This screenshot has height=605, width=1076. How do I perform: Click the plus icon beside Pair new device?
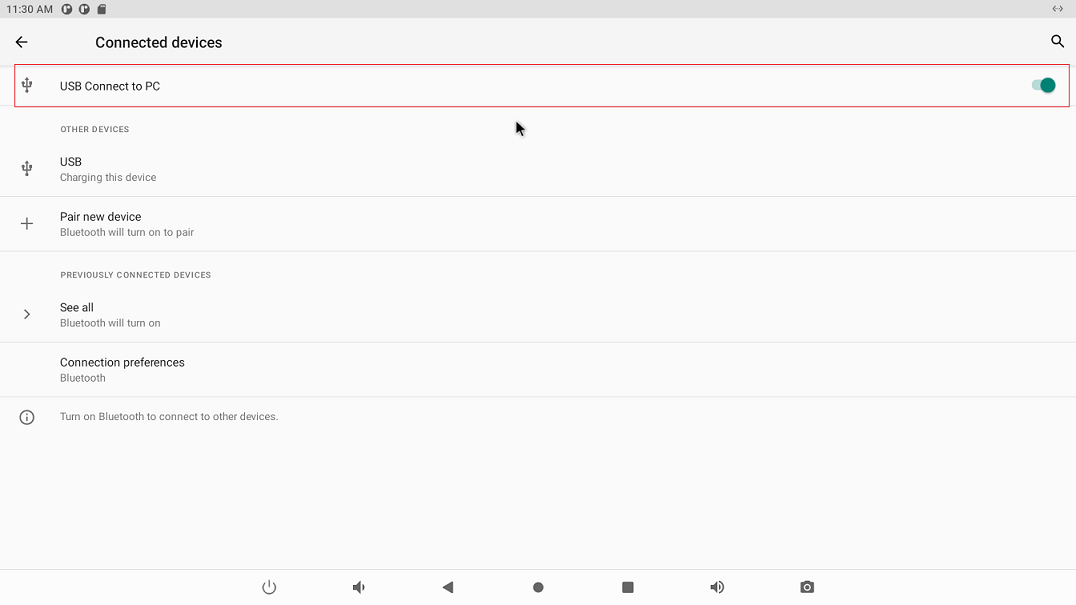pos(27,224)
